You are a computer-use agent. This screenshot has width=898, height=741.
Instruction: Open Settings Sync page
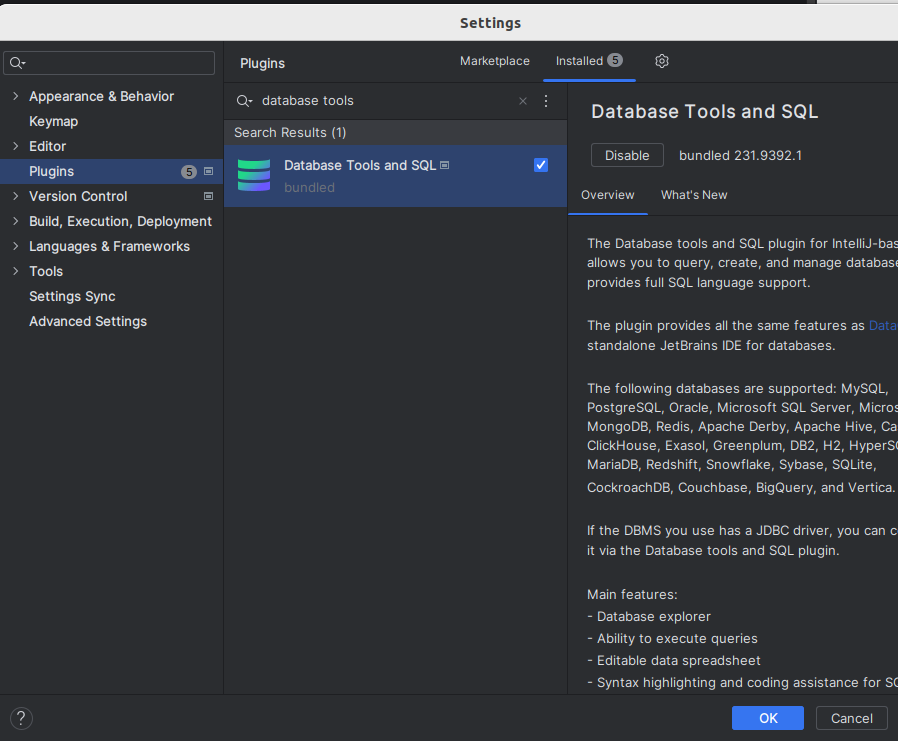[72, 296]
